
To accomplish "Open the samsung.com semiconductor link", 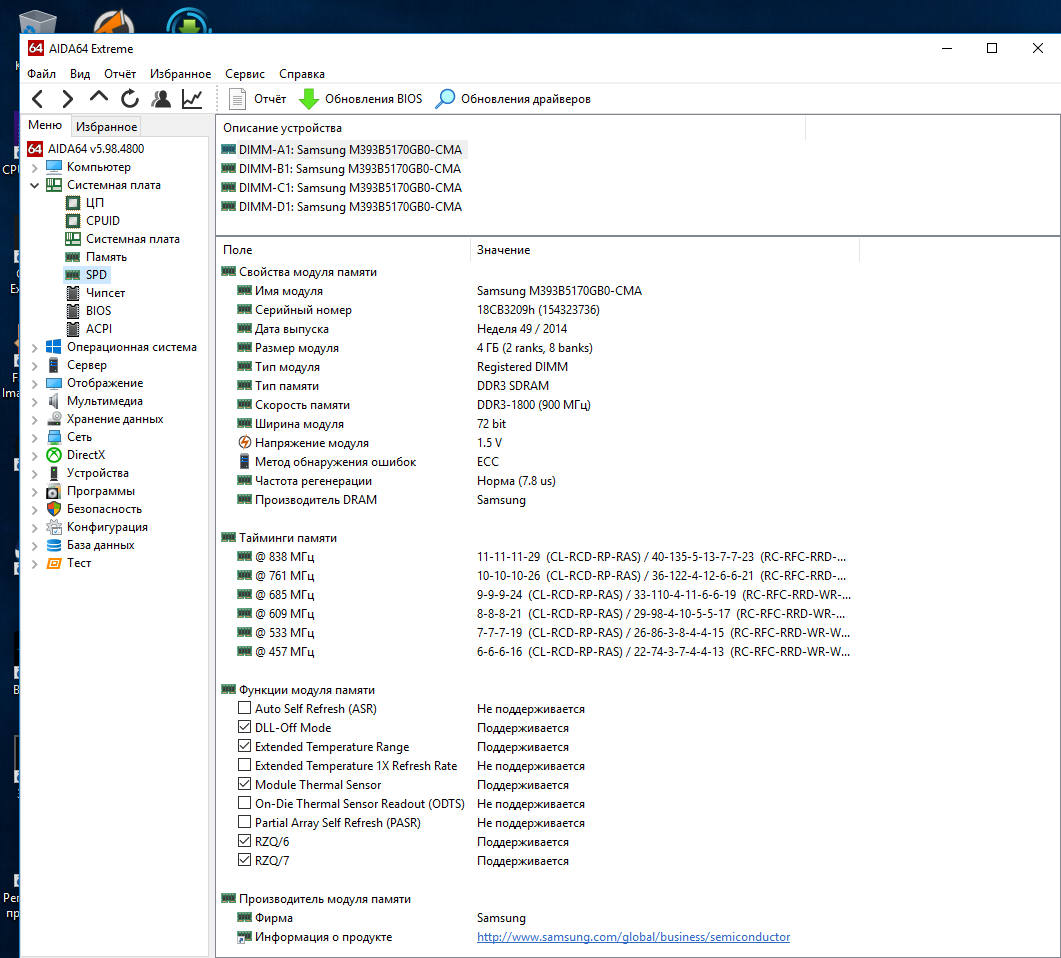I will [633, 937].
